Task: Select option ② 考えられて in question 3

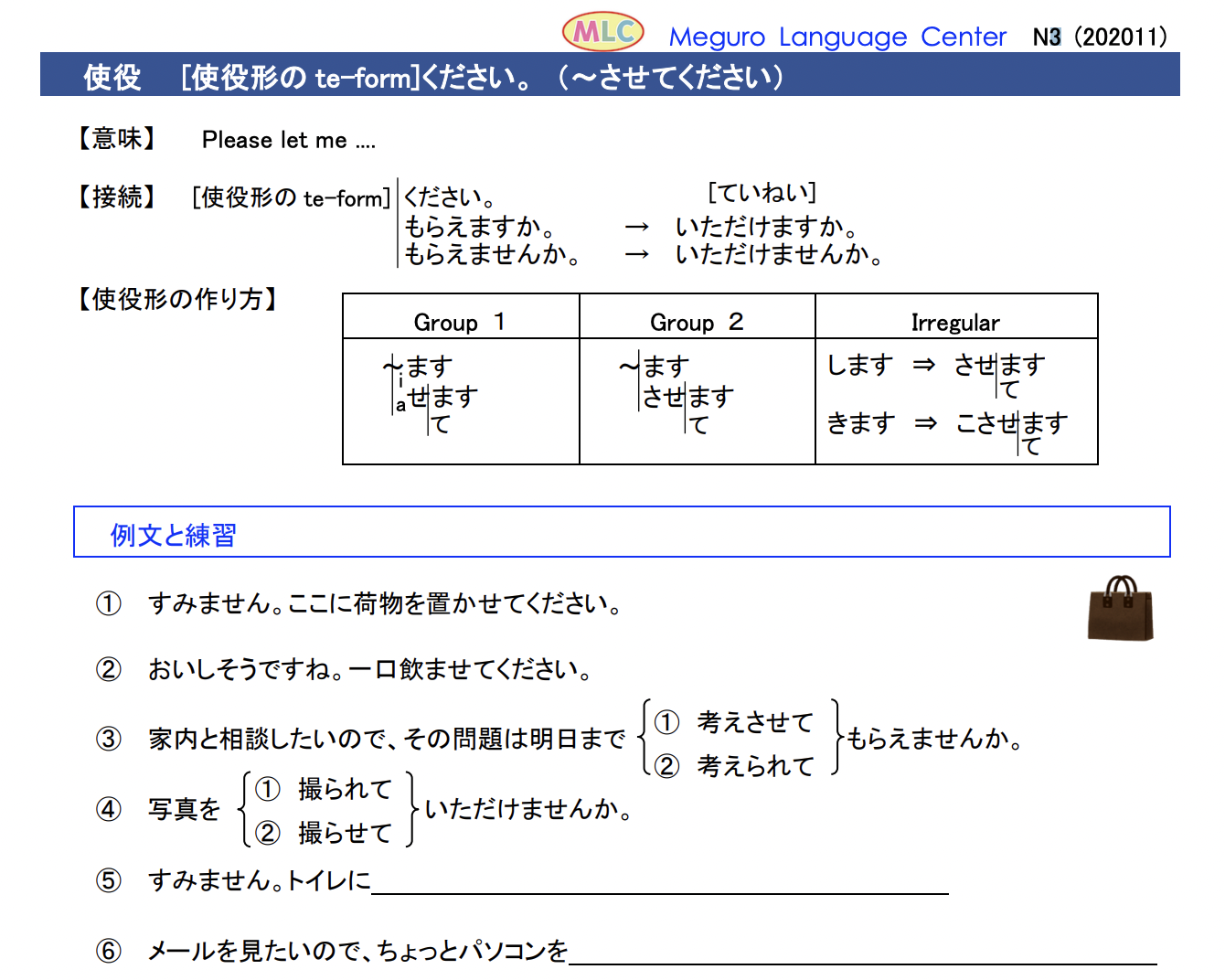Action: tap(734, 765)
